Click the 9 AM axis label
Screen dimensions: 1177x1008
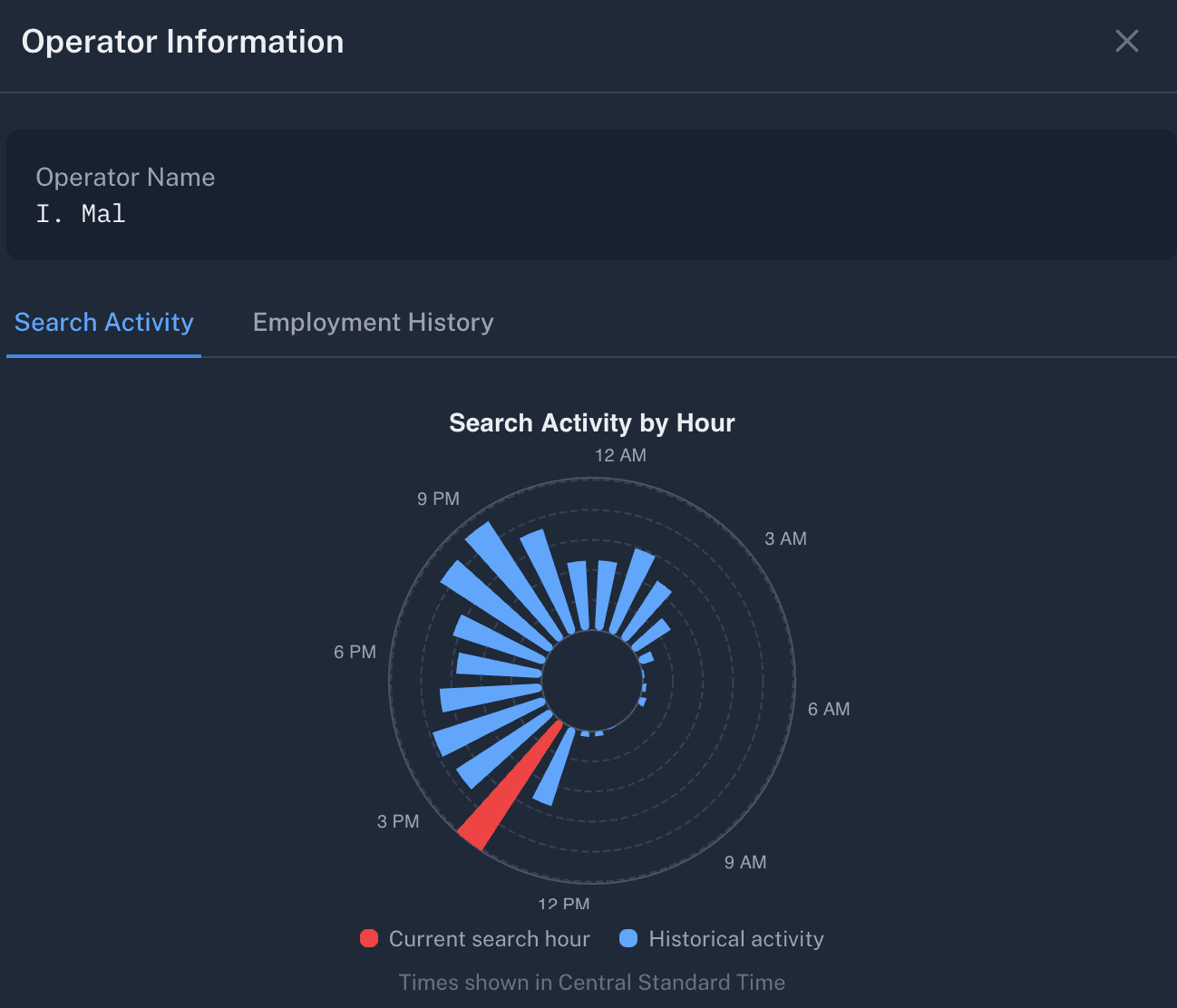point(744,862)
